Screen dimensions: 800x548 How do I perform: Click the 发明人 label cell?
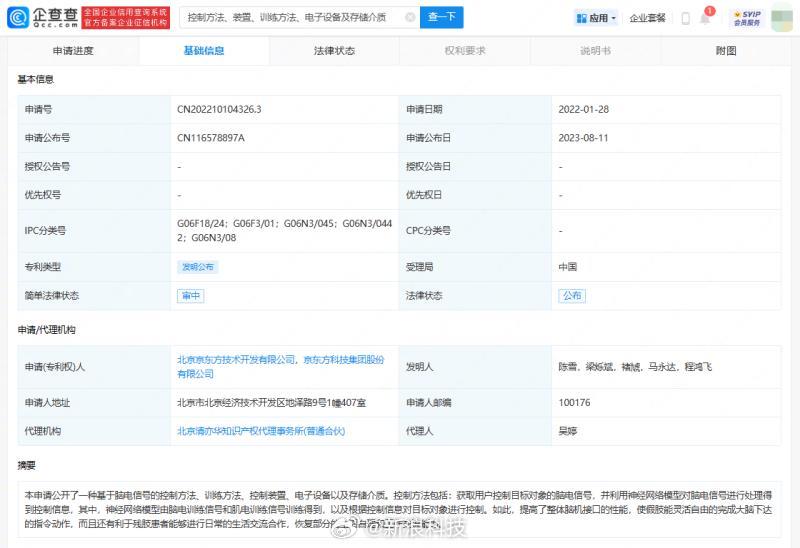pyautogui.click(x=475, y=367)
